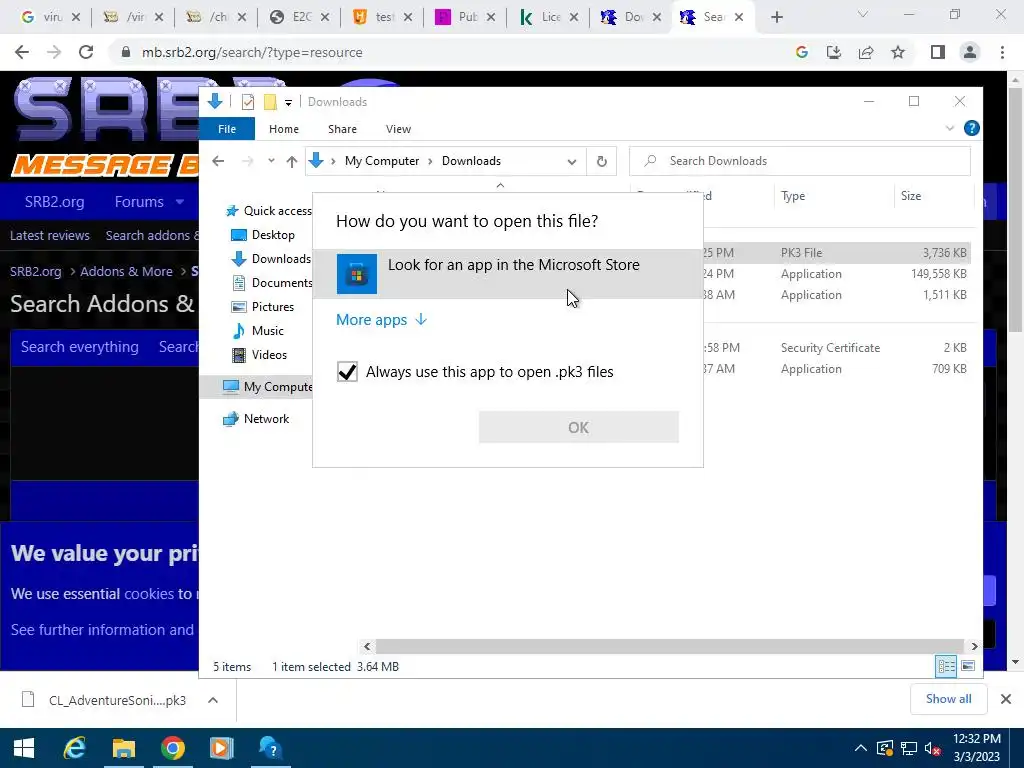The height and width of the screenshot is (768, 1024).
Task: Expand More apps list in the dialog
Action: point(381,319)
